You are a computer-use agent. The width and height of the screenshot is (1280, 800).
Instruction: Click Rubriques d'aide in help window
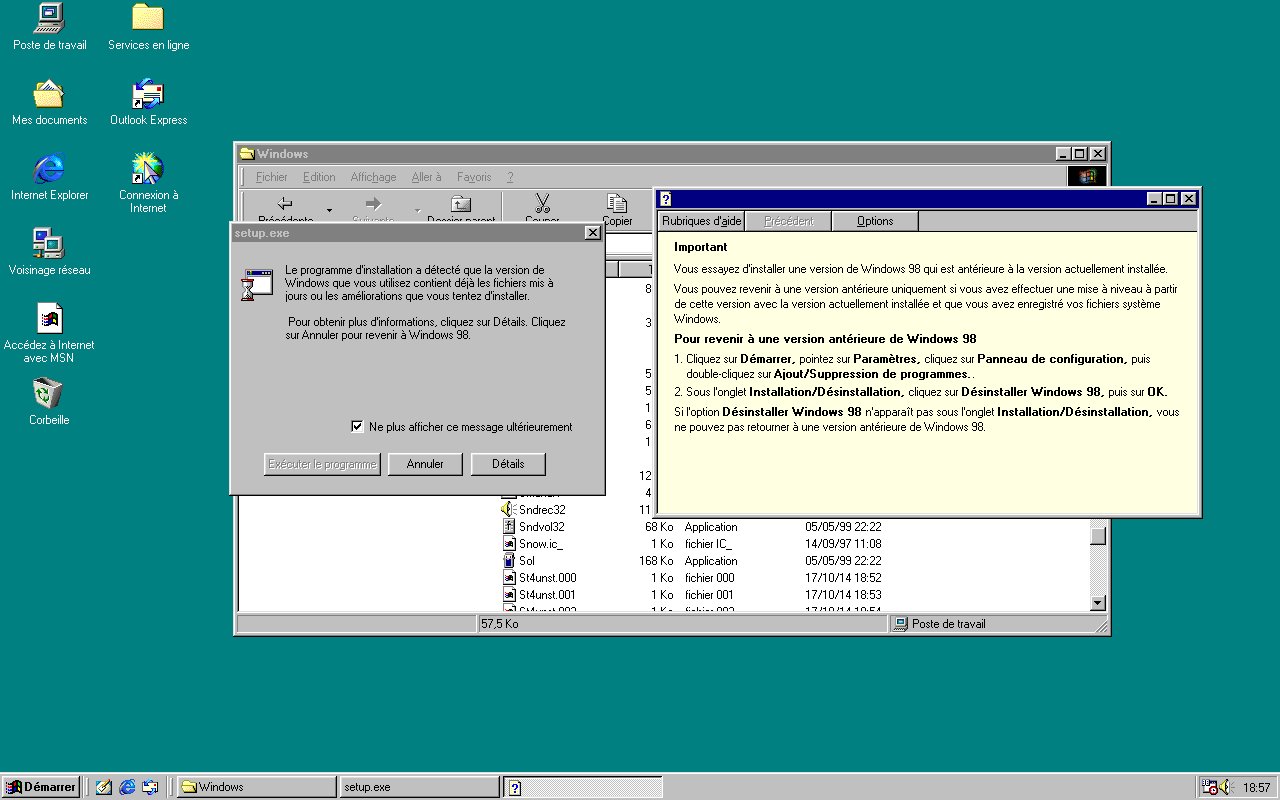[x=702, y=221]
